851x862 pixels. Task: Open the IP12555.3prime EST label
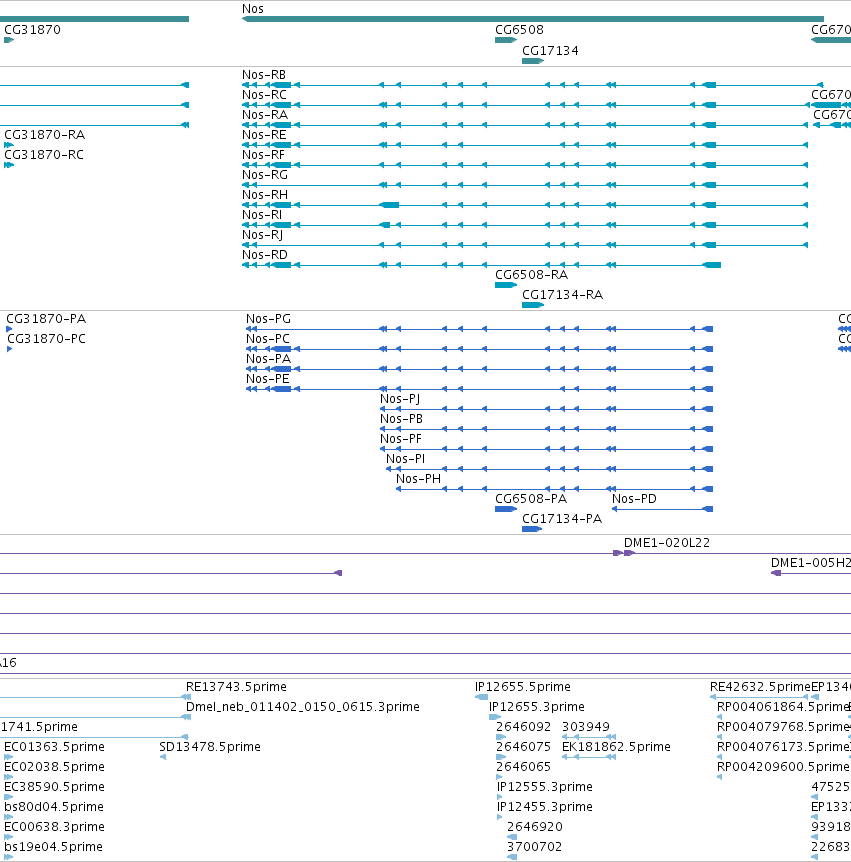544,787
